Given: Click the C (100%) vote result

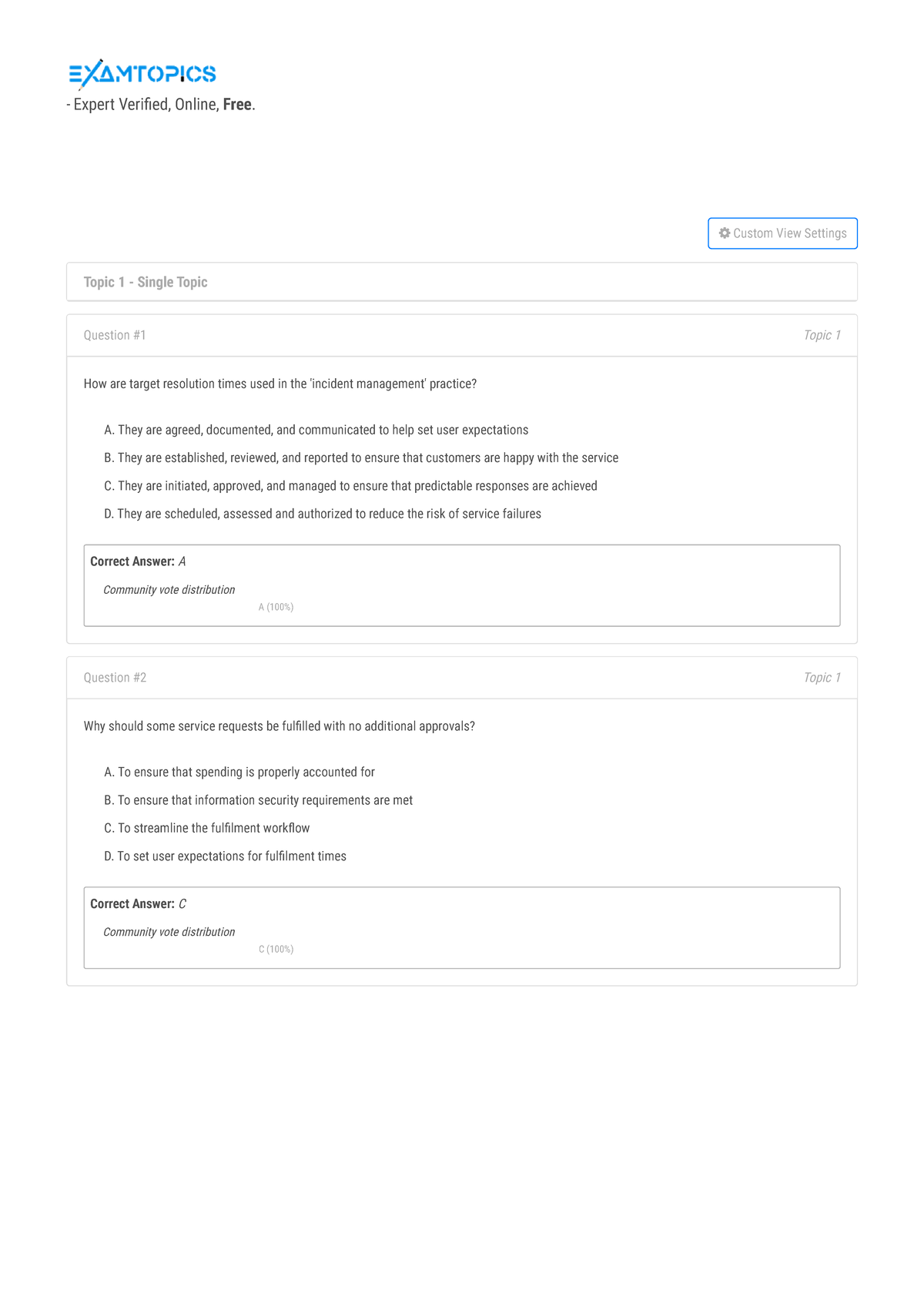Looking at the screenshot, I should (x=276, y=949).
